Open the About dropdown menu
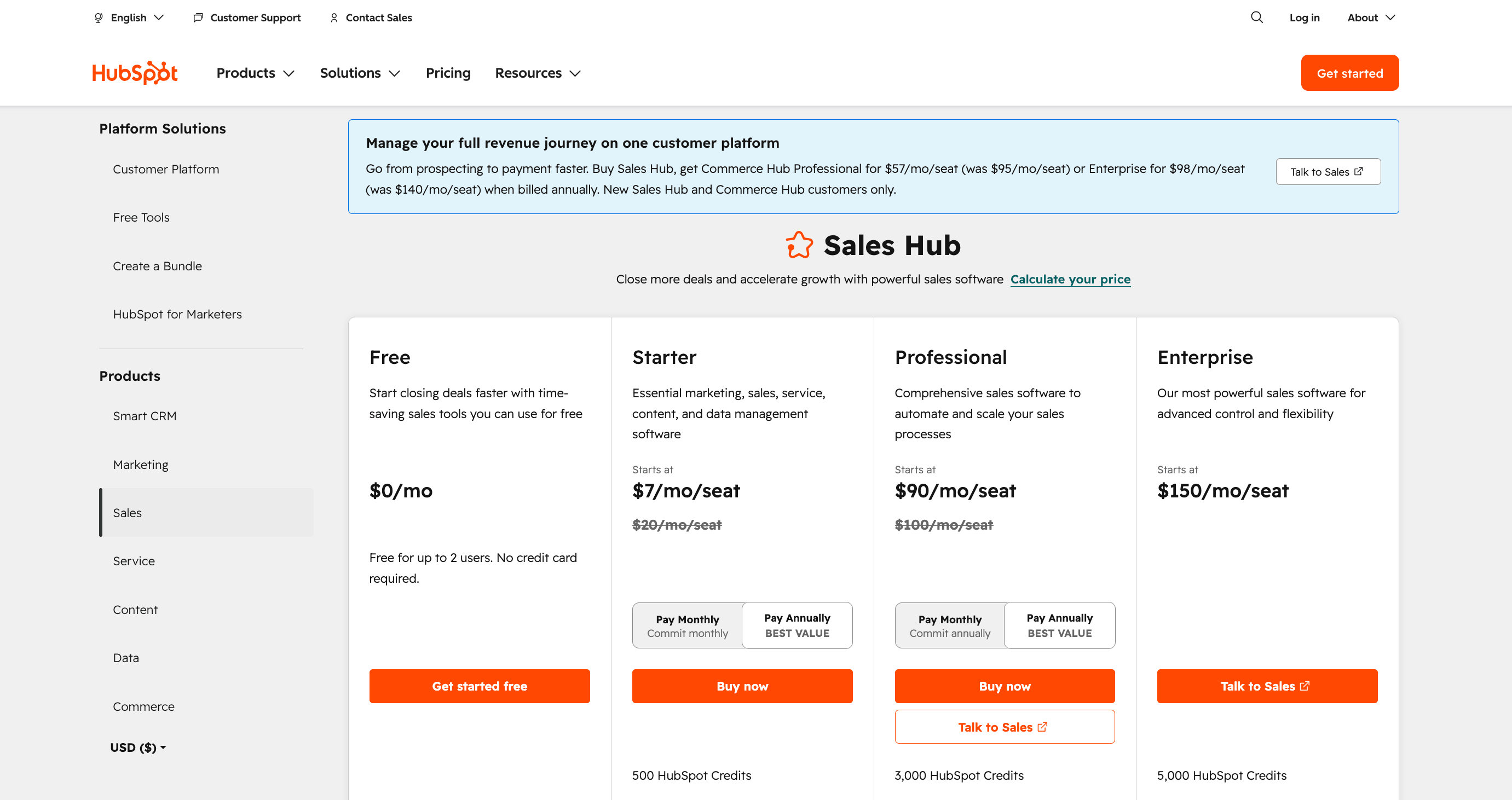The width and height of the screenshot is (1512, 800). pyautogui.click(x=1371, y=18)
